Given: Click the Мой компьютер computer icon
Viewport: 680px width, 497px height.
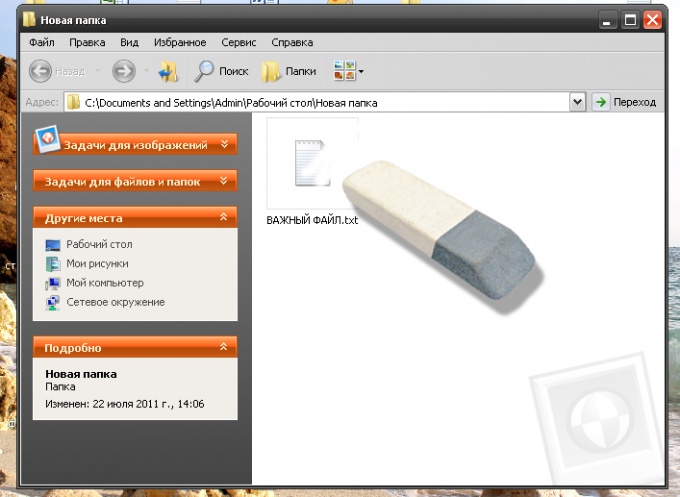Looking at the screenshot, I should (53, 283).
